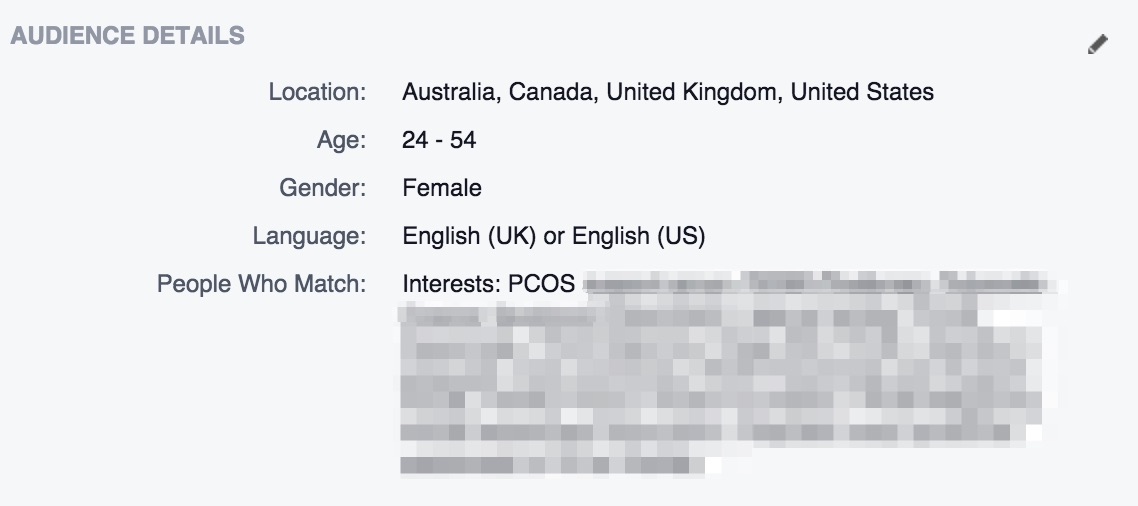Click Canada in the location list

click(x=553, y=92)
